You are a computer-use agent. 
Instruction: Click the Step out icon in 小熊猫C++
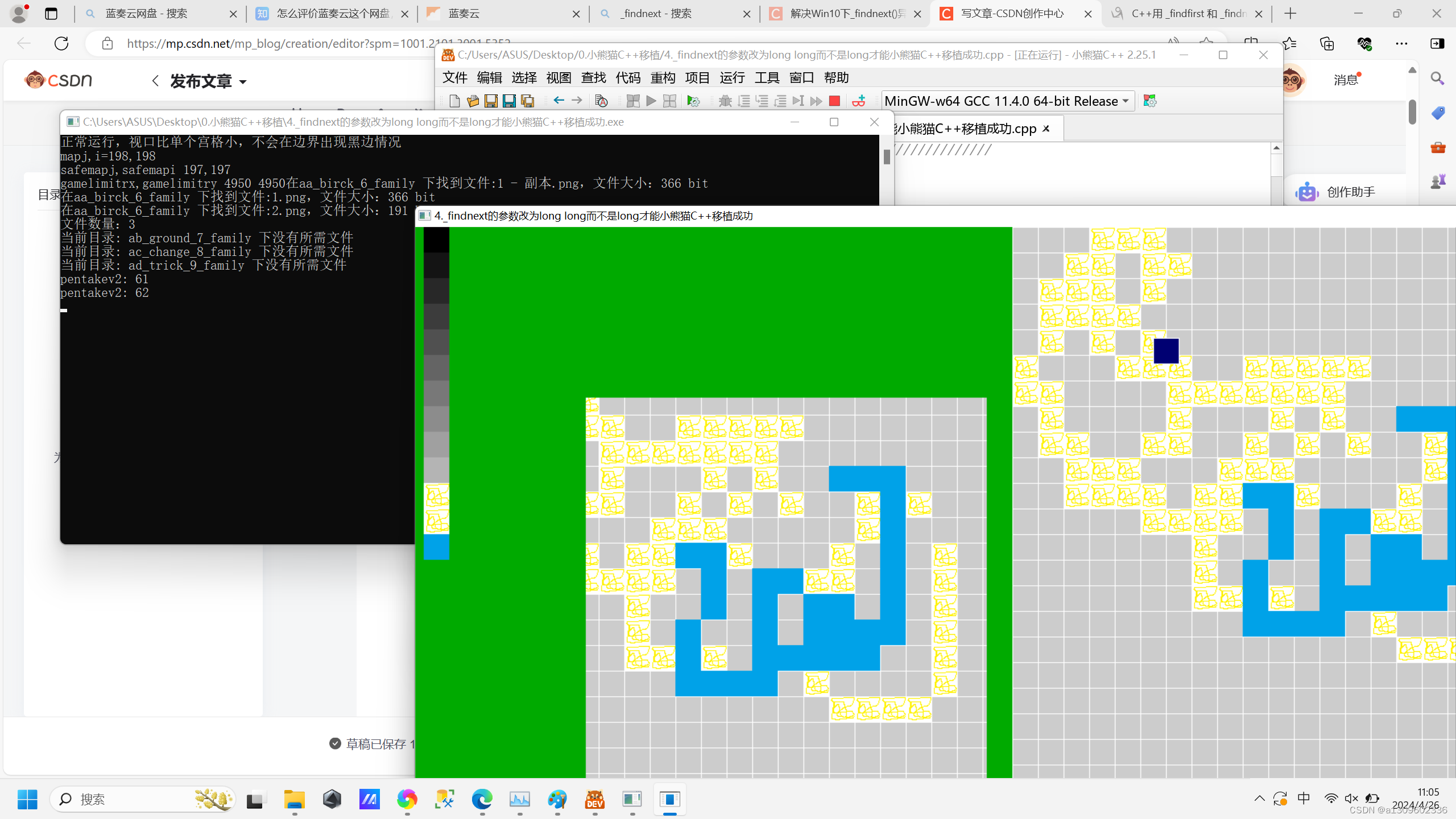pyautogui.click(x=780, y=101)
